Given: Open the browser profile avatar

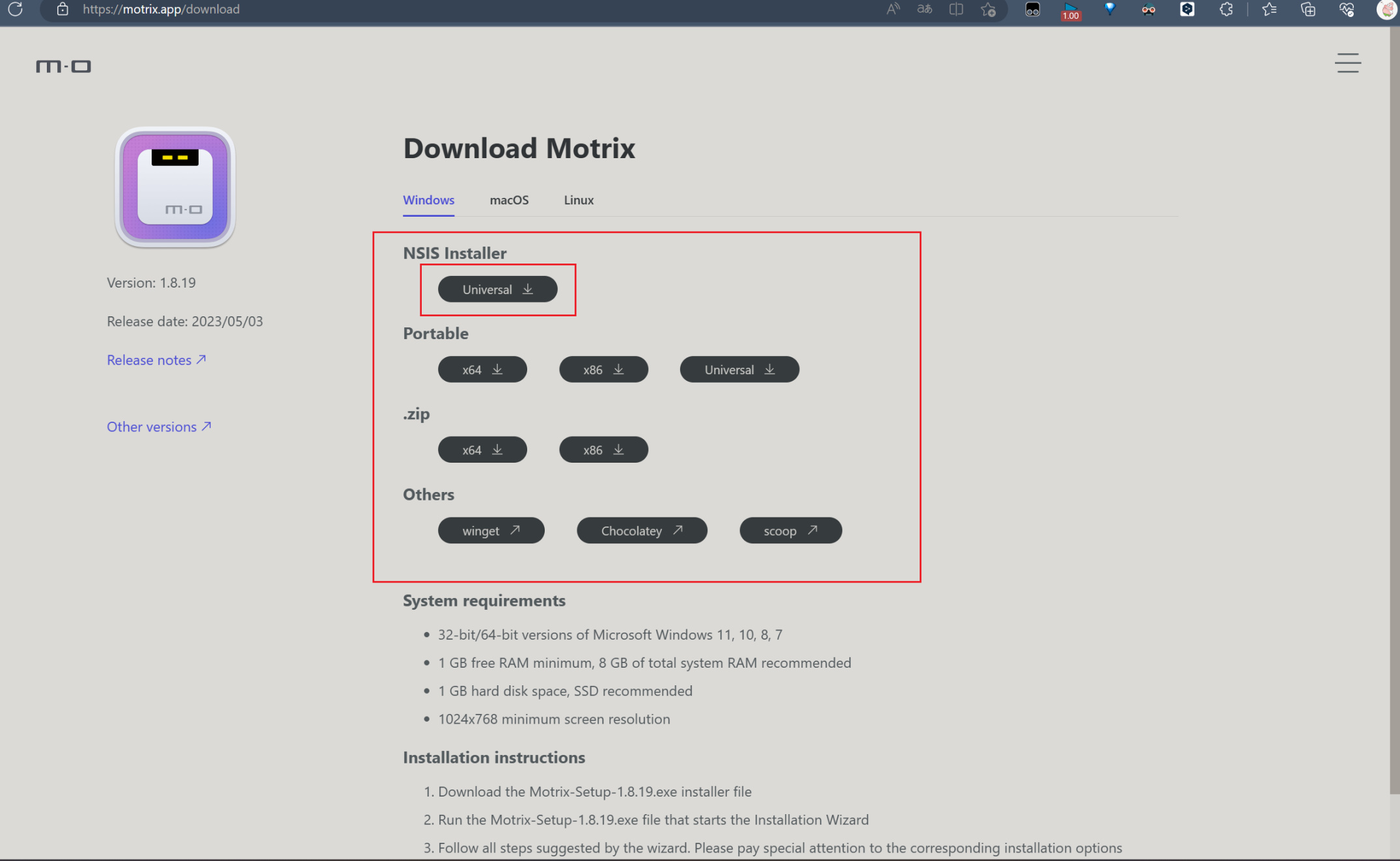Looking at the screenshot, I should [x=1387, y=9].
